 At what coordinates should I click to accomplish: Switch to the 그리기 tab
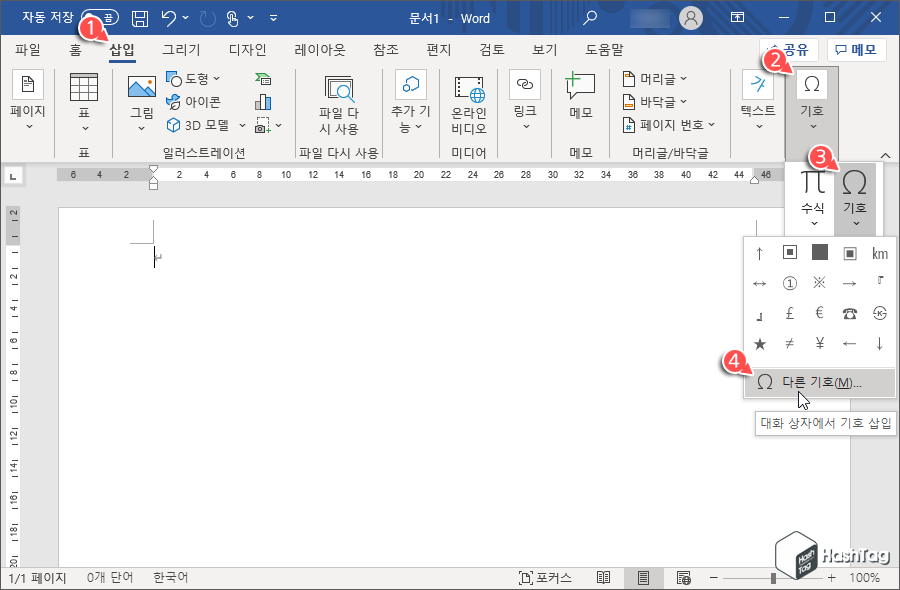tap(181, 49)
